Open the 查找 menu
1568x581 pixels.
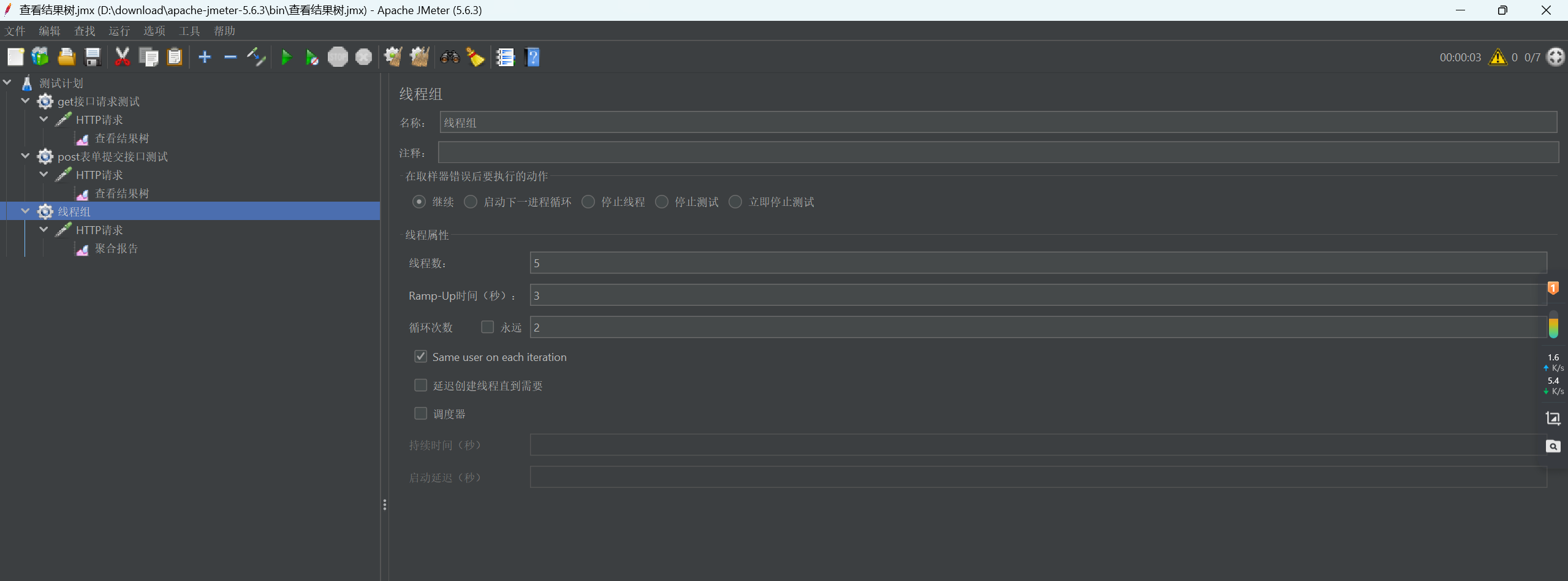(85, 31)
